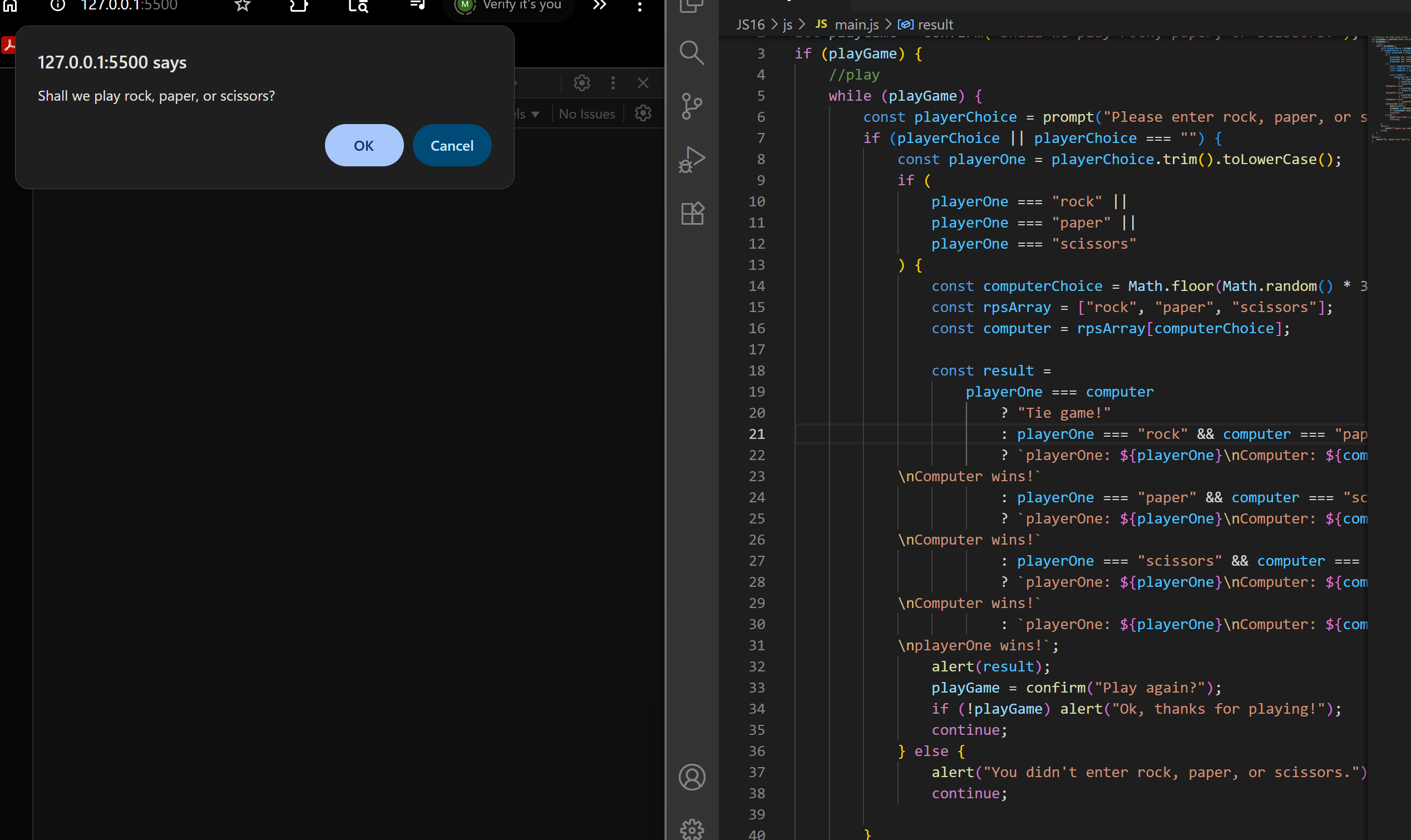Expand log levels dropdown arrow
Image resolution: width=1411 pixels, height=840 pixels.
(x=535, y=115)
